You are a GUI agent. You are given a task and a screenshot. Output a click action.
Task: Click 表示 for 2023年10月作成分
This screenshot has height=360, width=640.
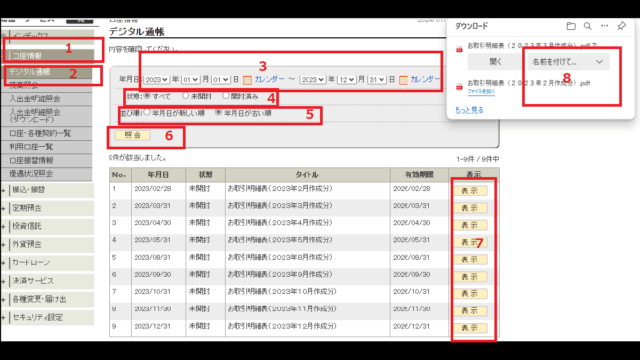tap(470, 293)
